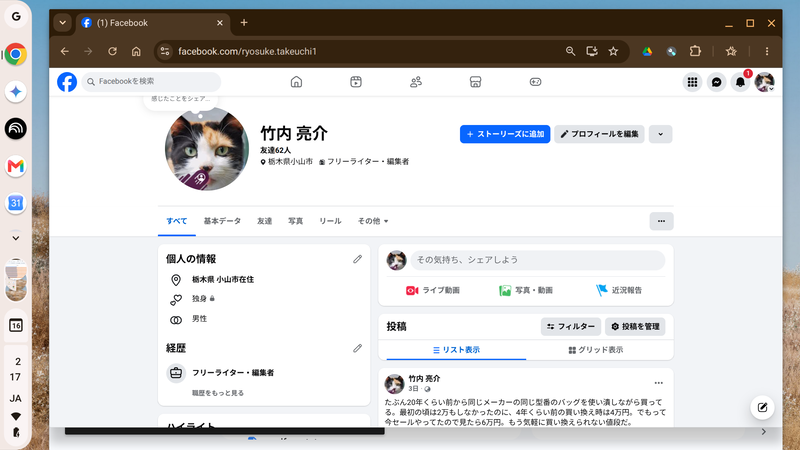
Task: Click the JA input method indicator
Action: pyautogui.click(x=15, y=398)
